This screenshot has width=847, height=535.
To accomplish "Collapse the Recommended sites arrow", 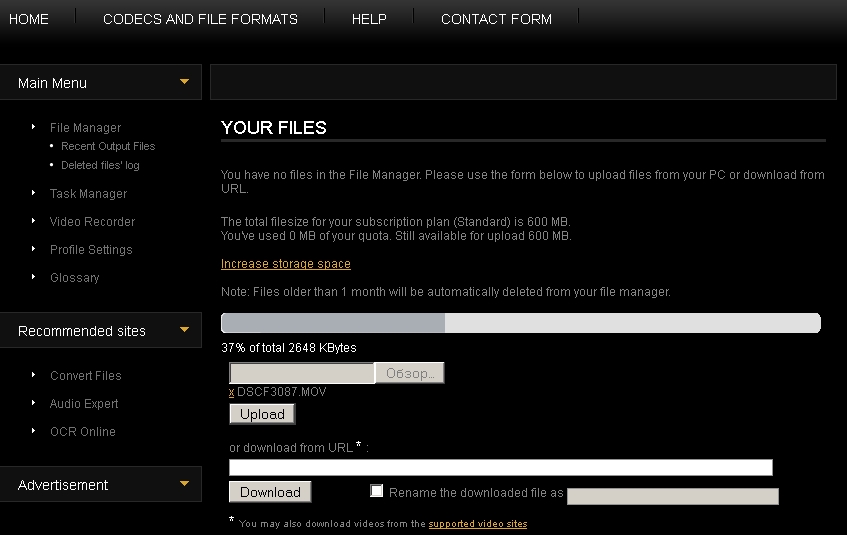I will pyautogui.click(x=184, y=329).
